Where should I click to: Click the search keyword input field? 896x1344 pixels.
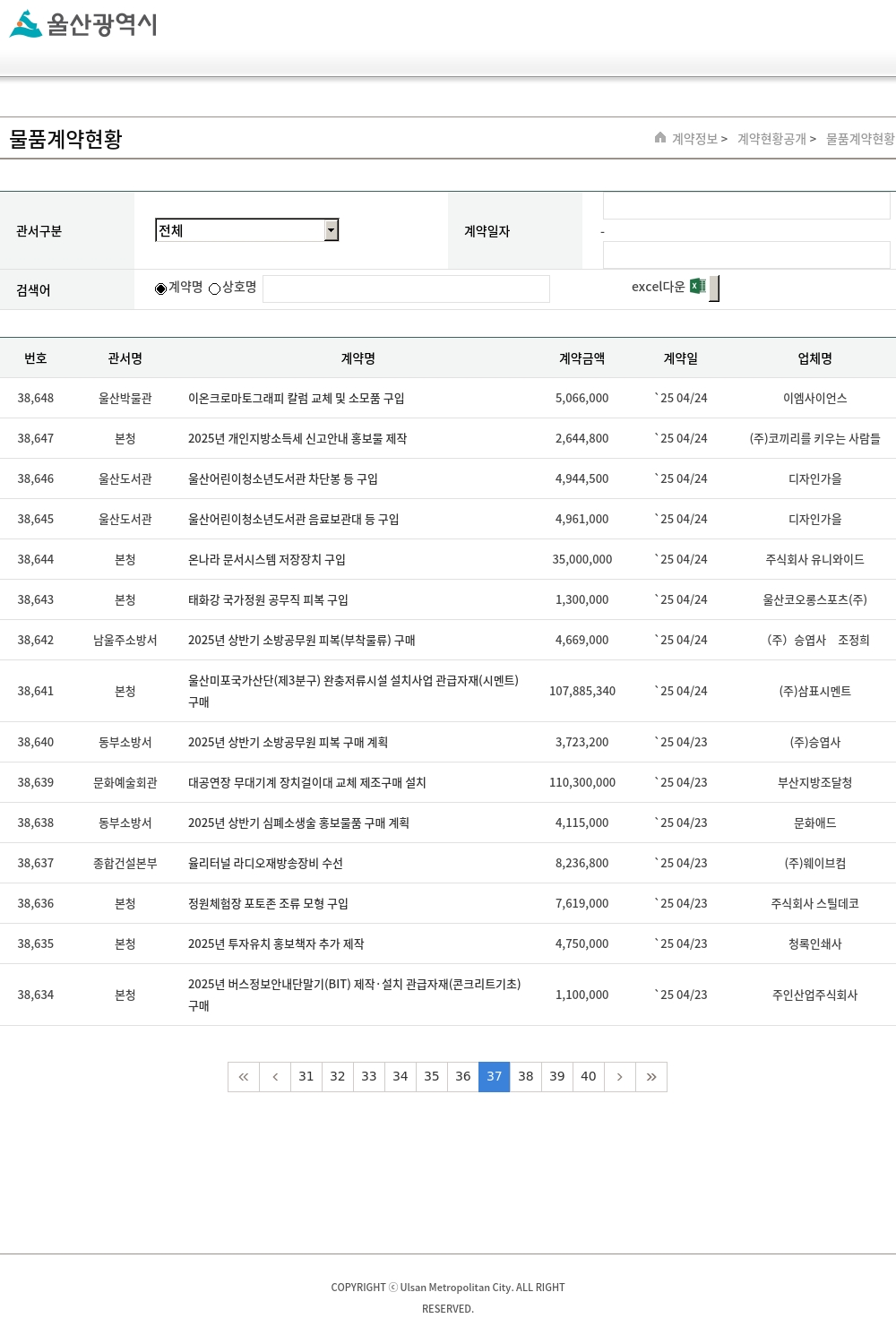(406, 289)
